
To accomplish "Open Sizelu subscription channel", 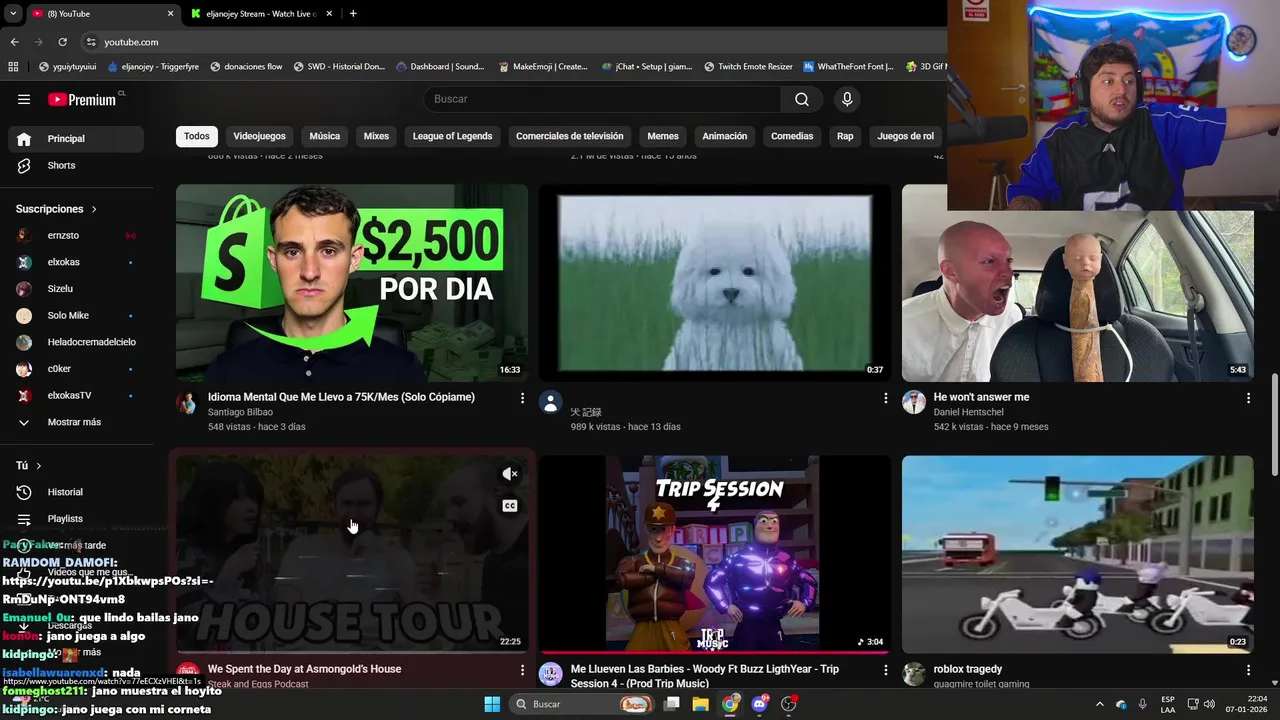I will 76,289.
